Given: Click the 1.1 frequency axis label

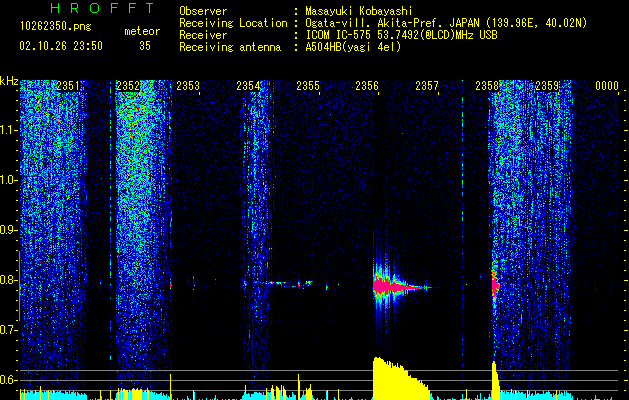Looking at the screenshot, I should coord(8,130).
